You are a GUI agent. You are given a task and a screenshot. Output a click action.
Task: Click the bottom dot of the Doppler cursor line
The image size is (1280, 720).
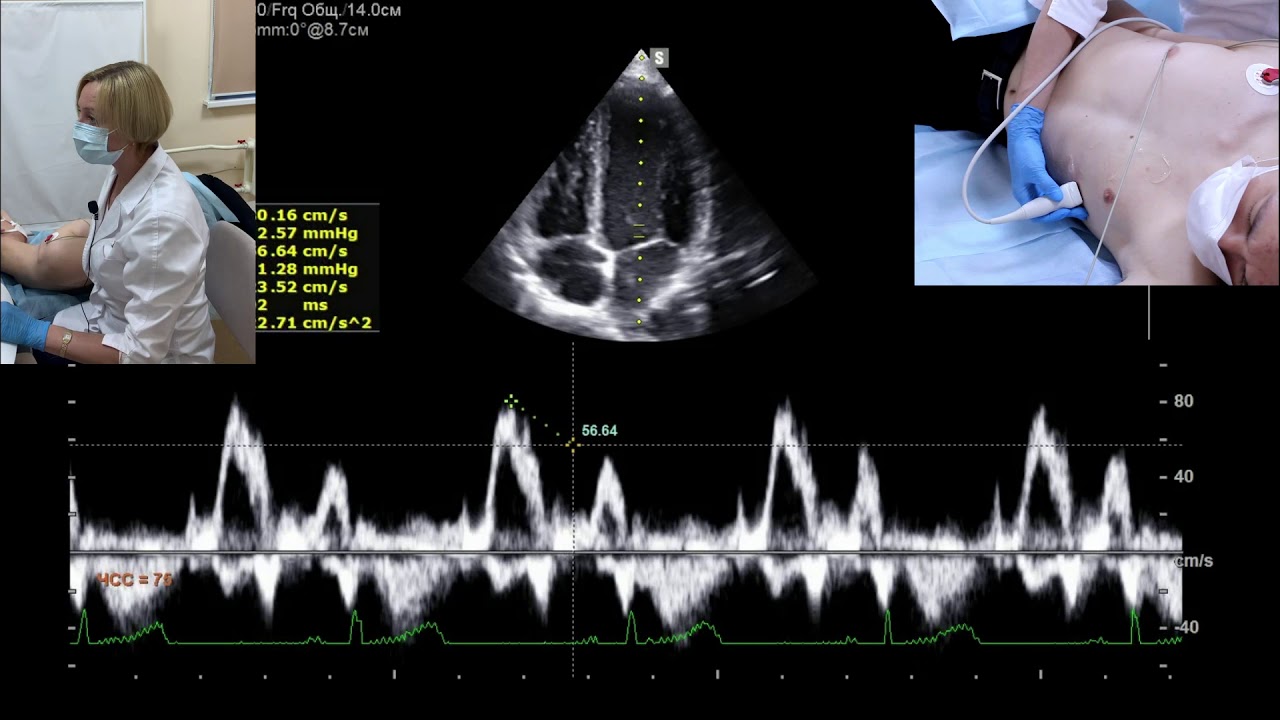tap(640, 322)
